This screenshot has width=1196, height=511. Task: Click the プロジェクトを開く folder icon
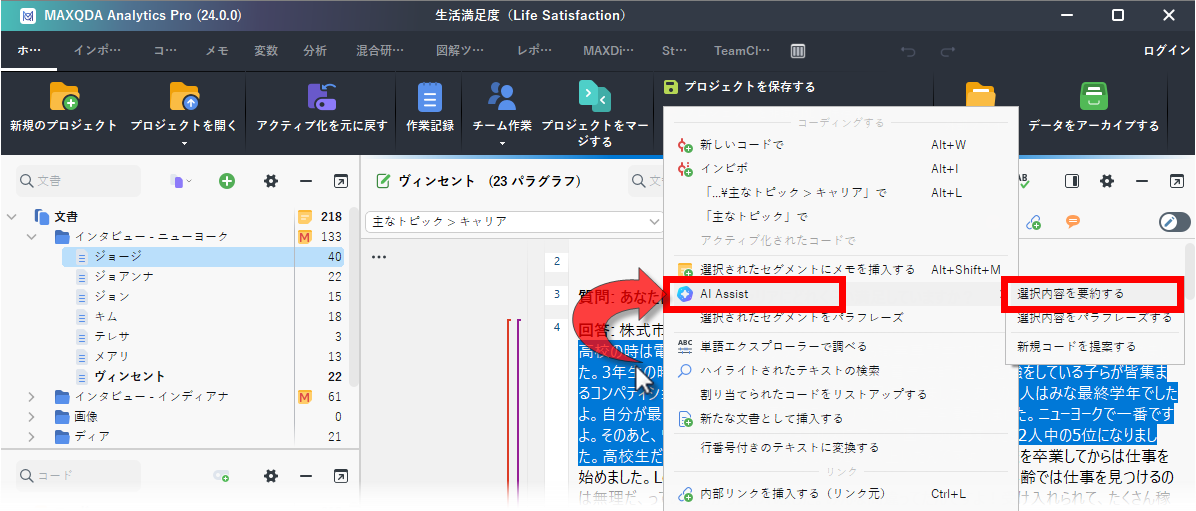coord(184,97)
